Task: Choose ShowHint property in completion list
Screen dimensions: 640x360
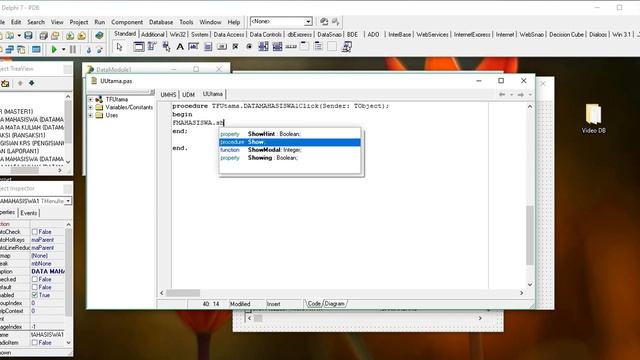Action: [290, 134]
